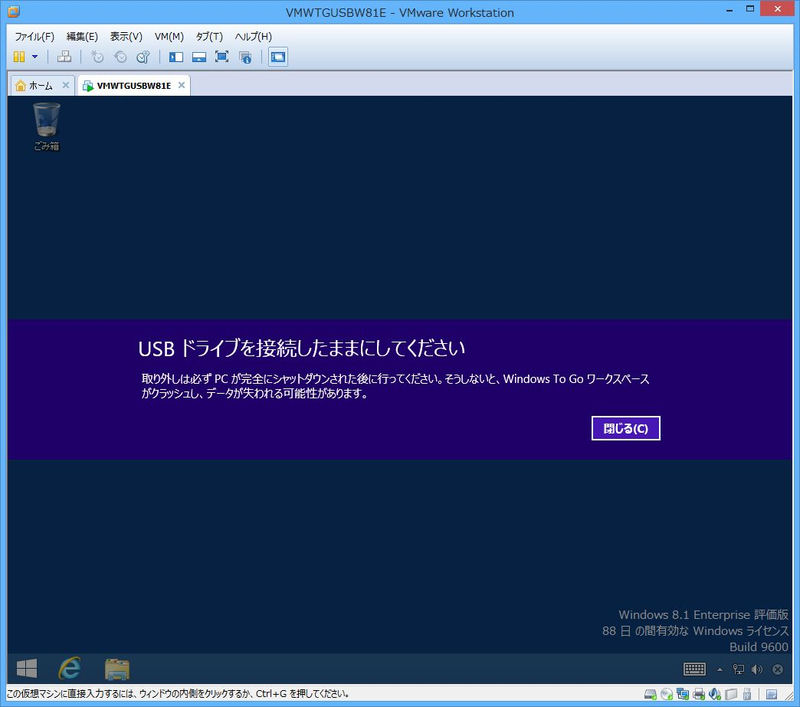Open the ファイル(F) menu
The height and width of the screenshot is (707, 800).
34,37
